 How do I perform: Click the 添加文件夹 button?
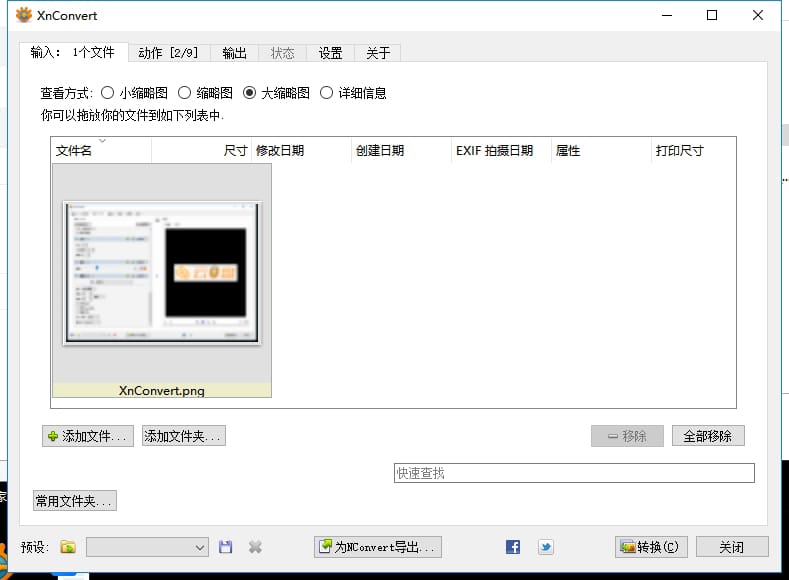[184, 436]
